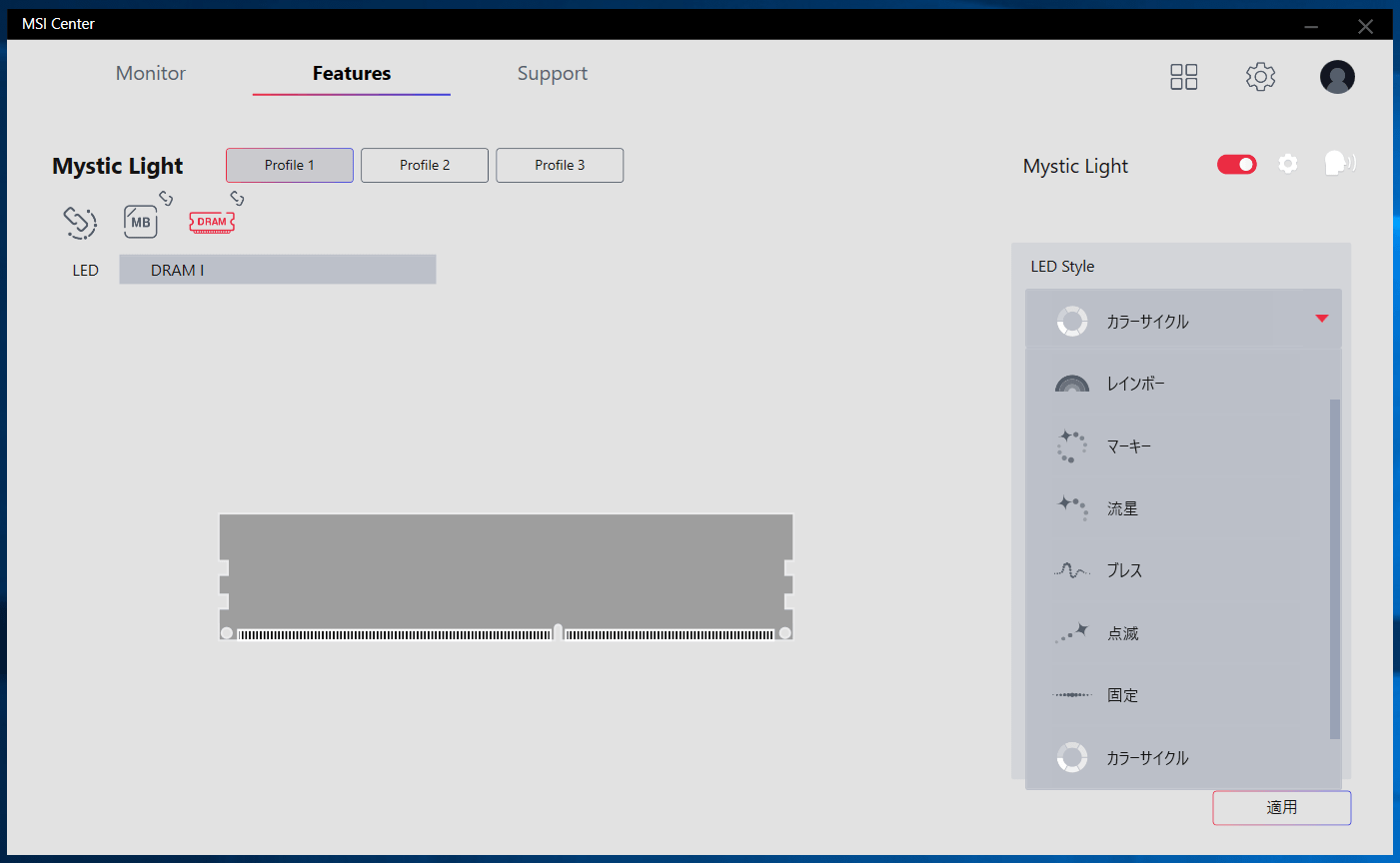
Task: Minimize the MSI Center window
Action: pos(1311,27)
